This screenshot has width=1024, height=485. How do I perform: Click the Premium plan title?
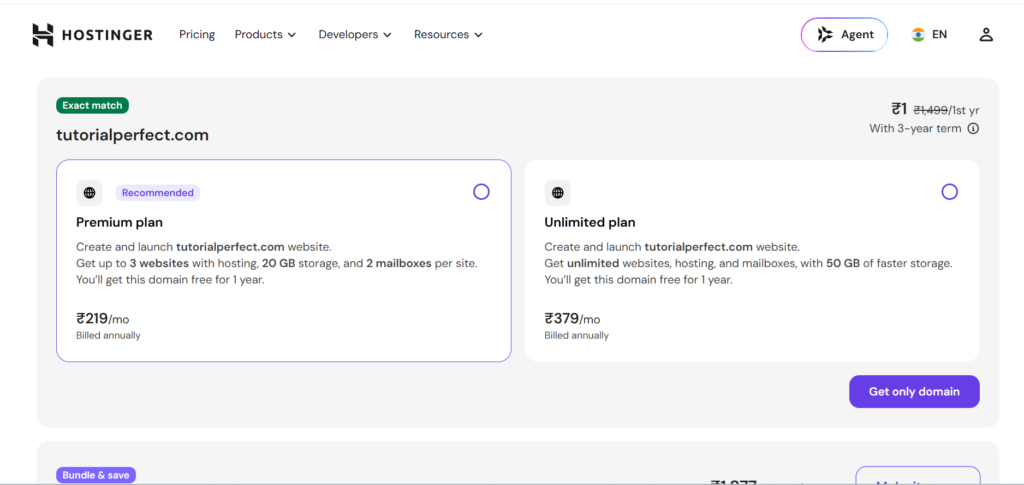pos(120,223)
